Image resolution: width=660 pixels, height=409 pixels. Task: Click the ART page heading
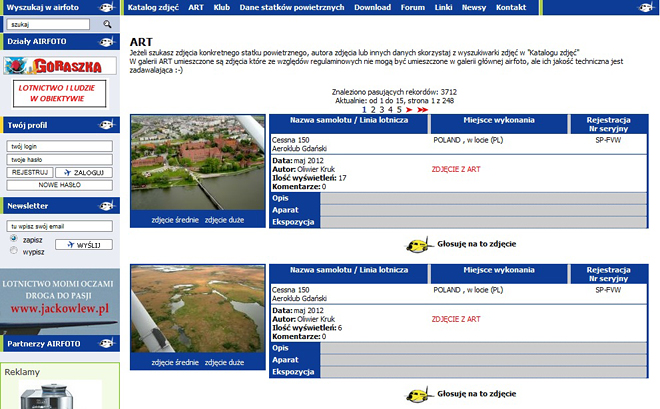click(141, 42)
